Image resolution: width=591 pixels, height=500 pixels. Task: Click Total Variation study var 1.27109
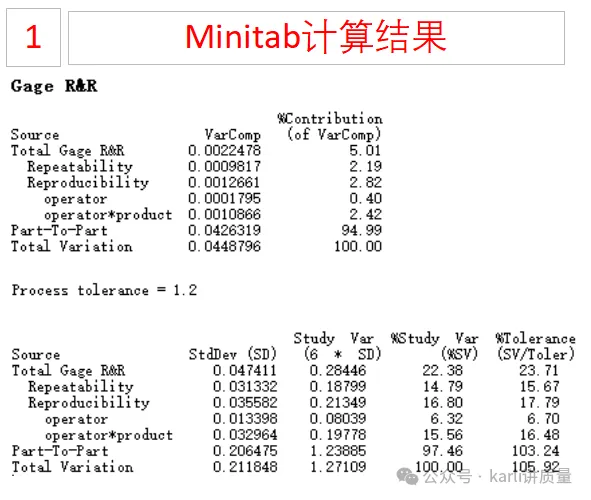pos(338,467)
